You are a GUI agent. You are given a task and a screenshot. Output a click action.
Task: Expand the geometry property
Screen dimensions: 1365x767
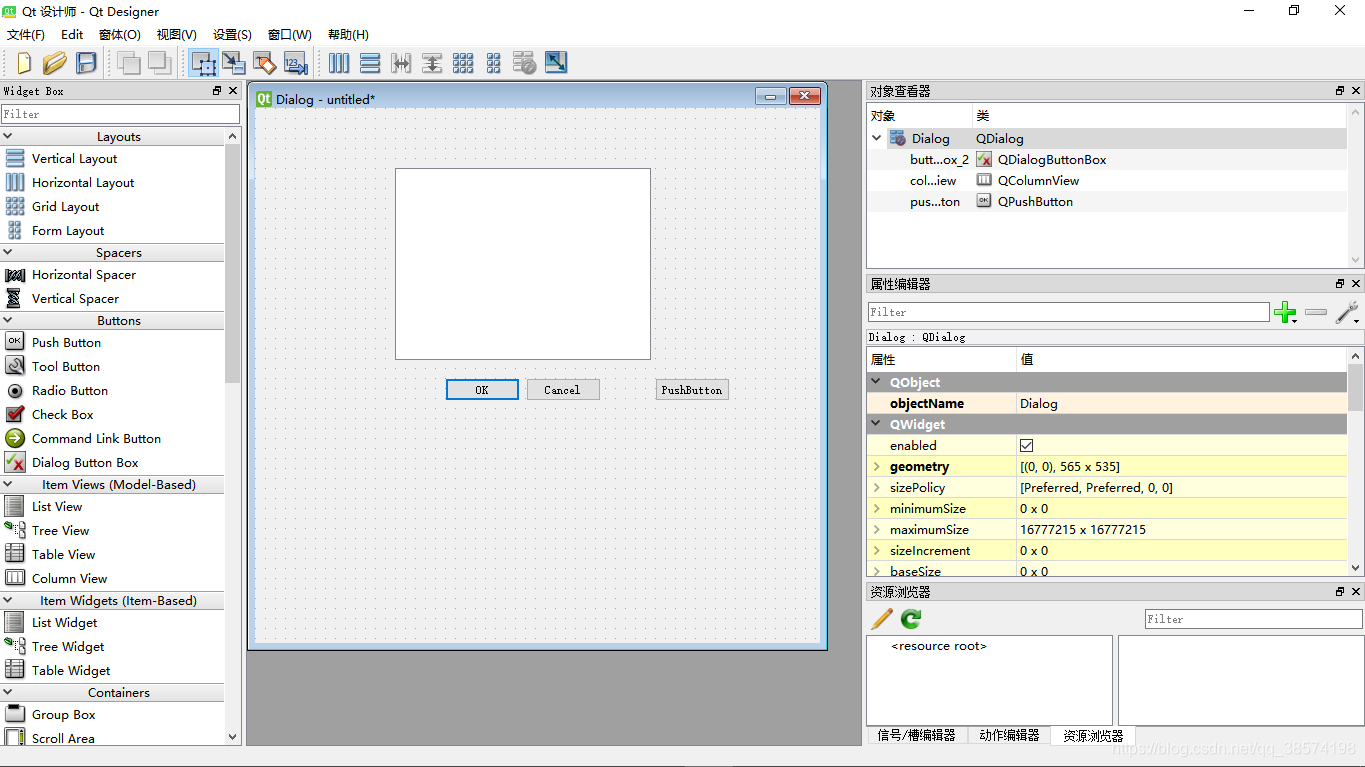[877, 467]
